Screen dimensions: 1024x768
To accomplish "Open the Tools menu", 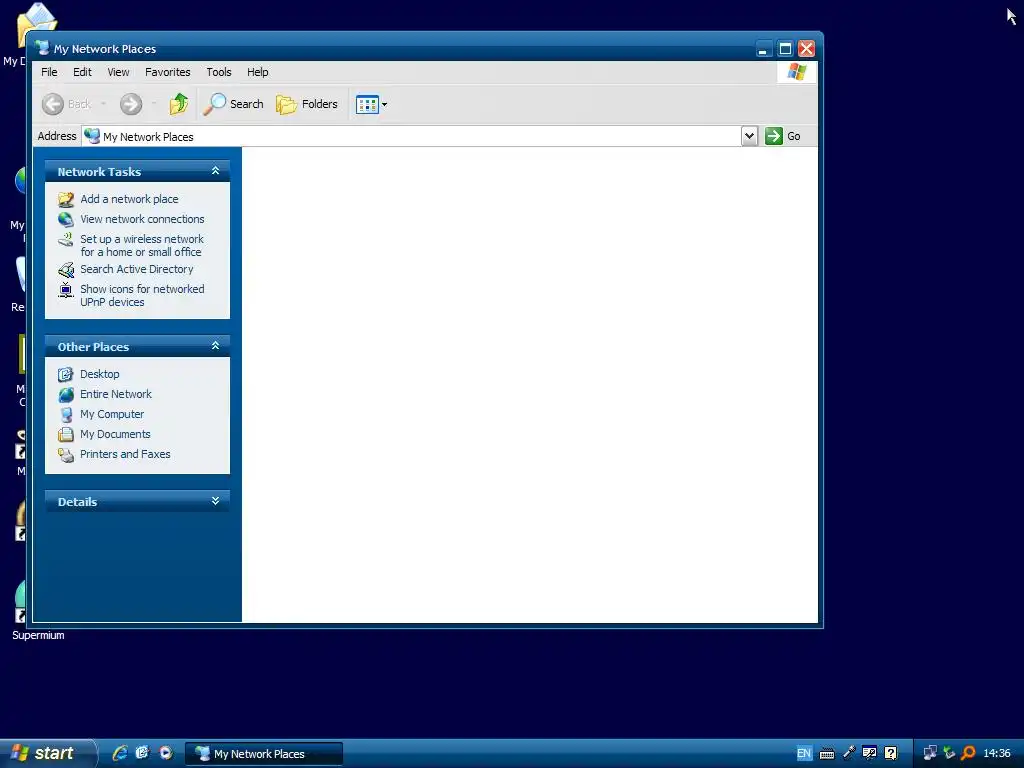I will 219,72.
